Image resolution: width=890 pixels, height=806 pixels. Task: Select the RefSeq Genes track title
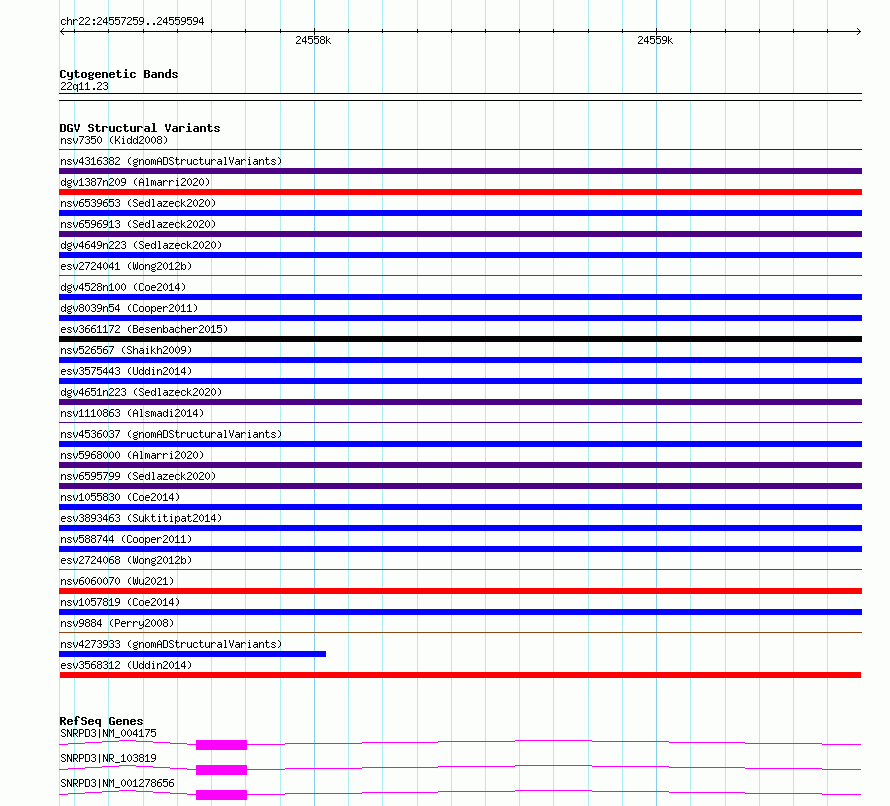click(x=101, y=721)
